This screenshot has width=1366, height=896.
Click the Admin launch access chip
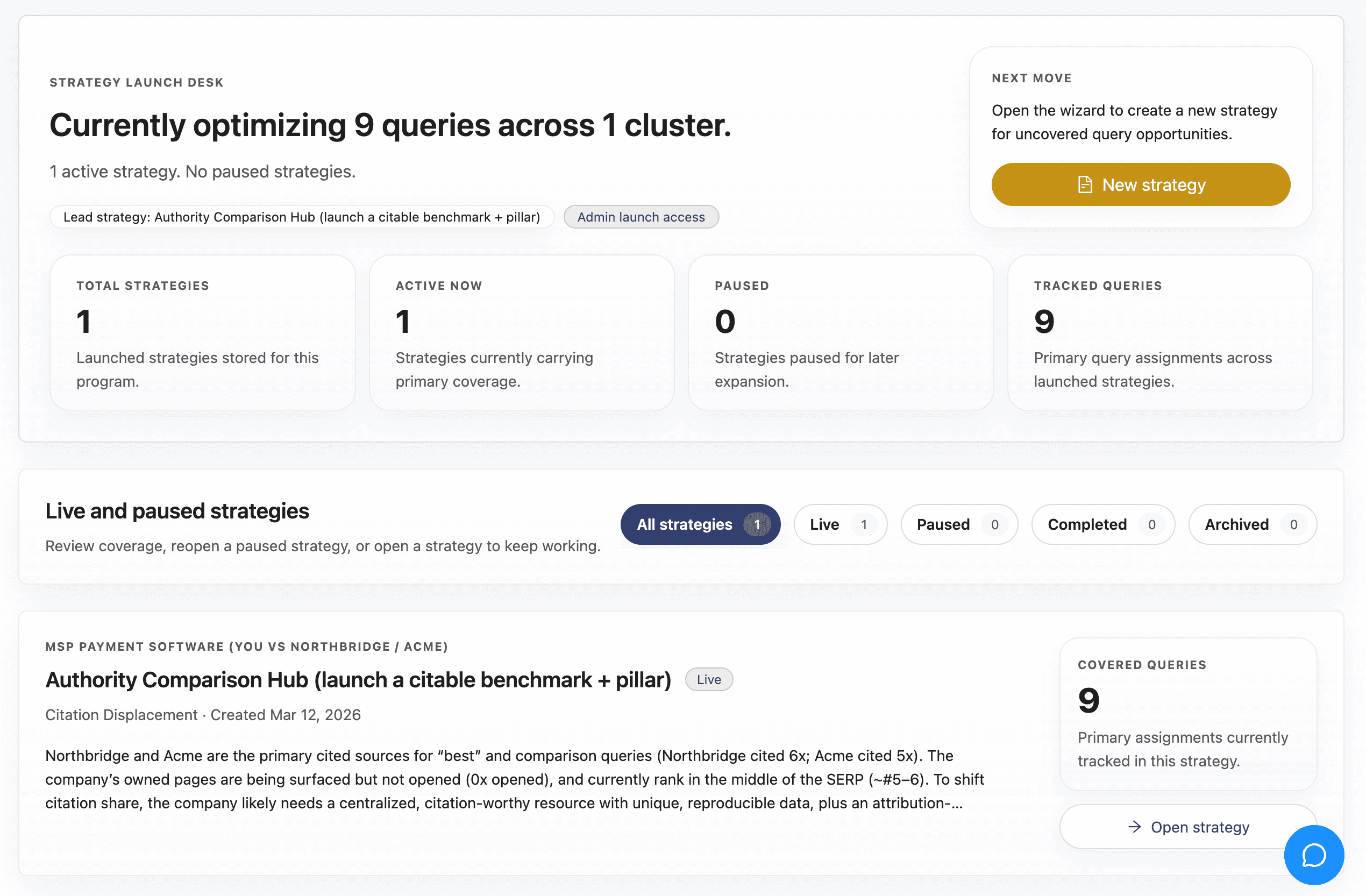click(x=641, y=216)
